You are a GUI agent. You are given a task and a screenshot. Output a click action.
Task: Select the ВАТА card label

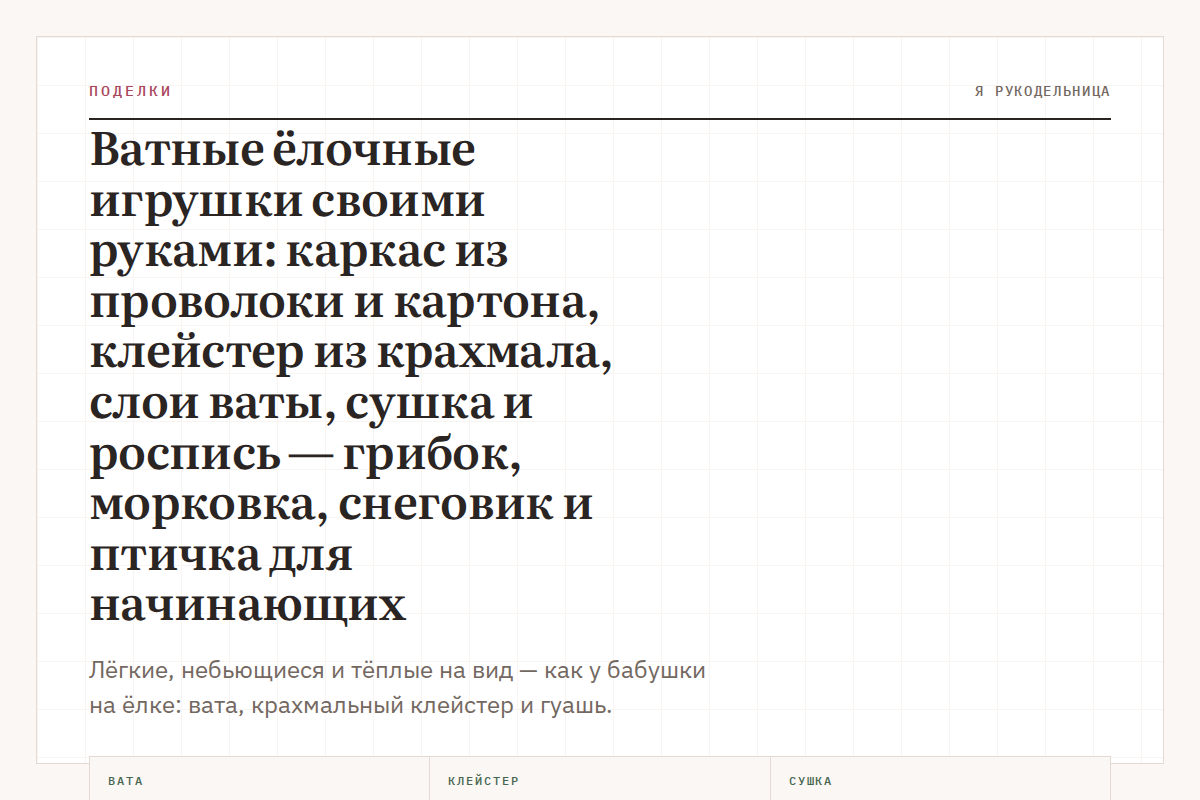[125, 781]
